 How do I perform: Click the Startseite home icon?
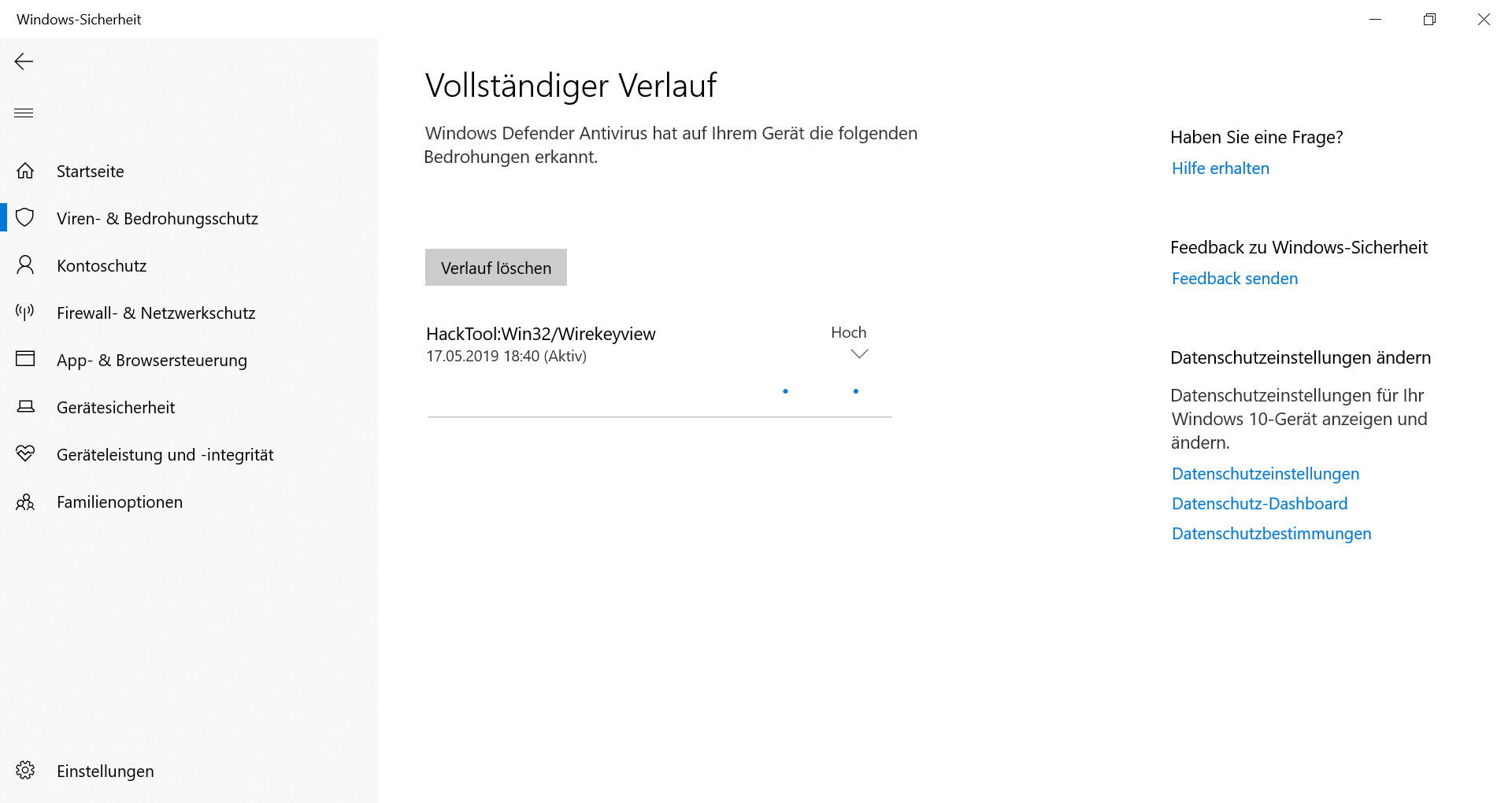pos(25,171)
